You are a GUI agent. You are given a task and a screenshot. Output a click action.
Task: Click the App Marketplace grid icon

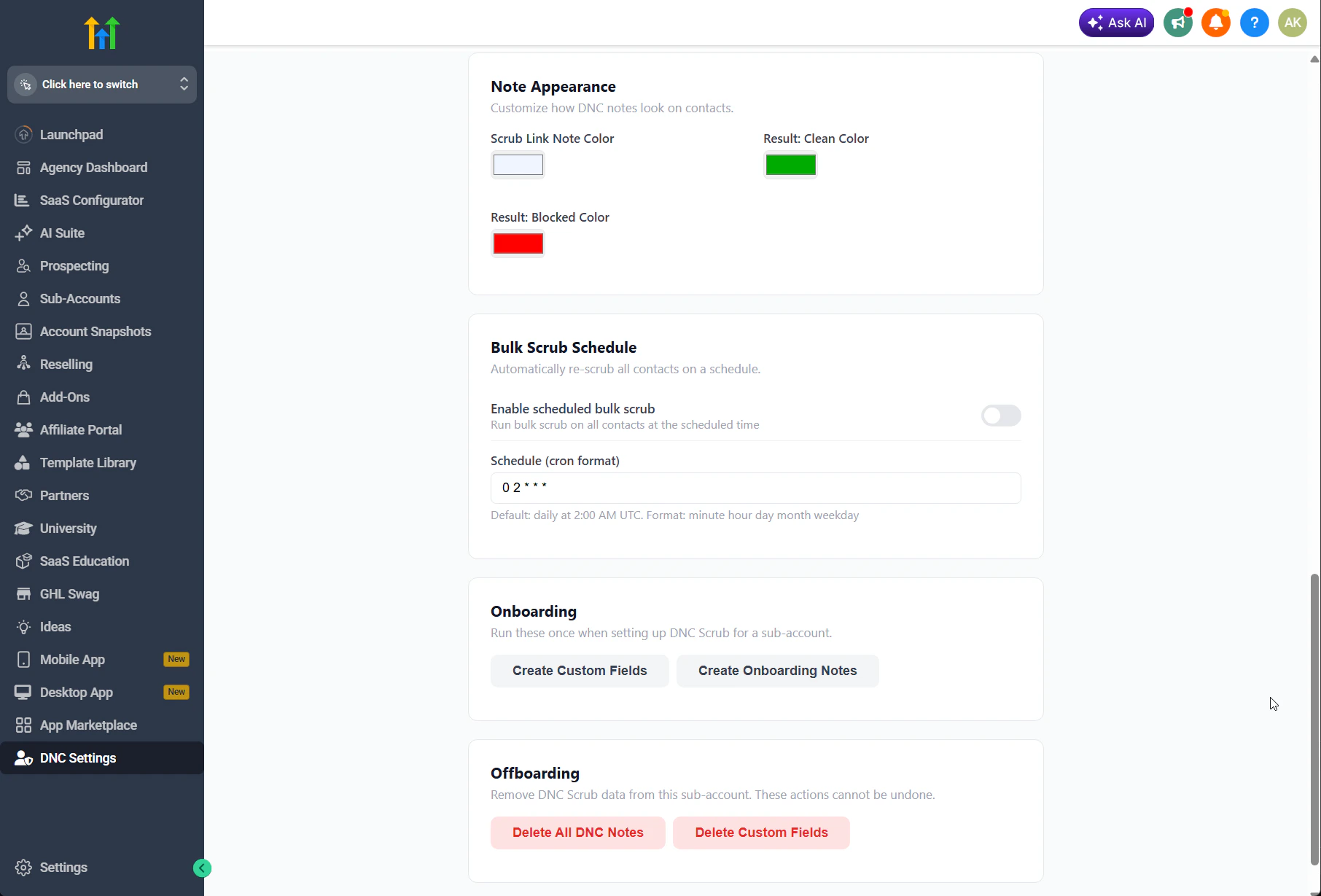23,725
